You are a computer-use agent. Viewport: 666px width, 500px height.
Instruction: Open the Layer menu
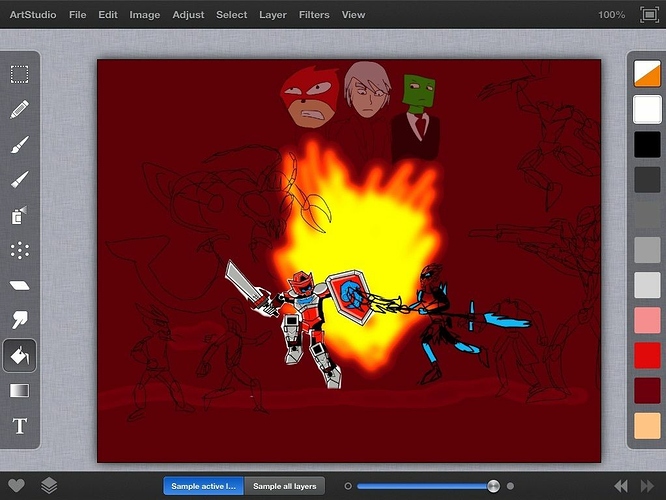coord(273,15)
